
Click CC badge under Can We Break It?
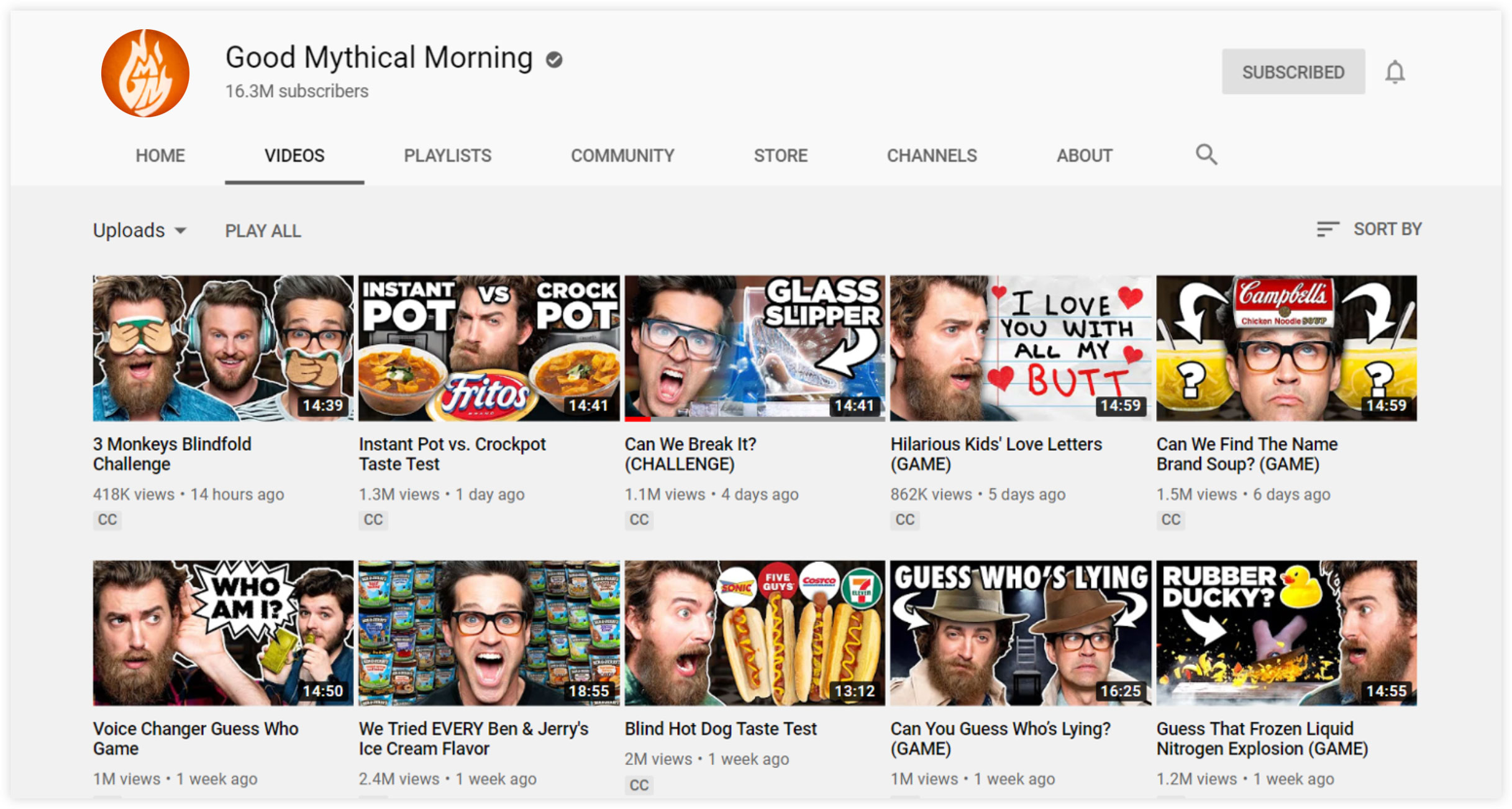pyautogui.click(x=639, y=520)
